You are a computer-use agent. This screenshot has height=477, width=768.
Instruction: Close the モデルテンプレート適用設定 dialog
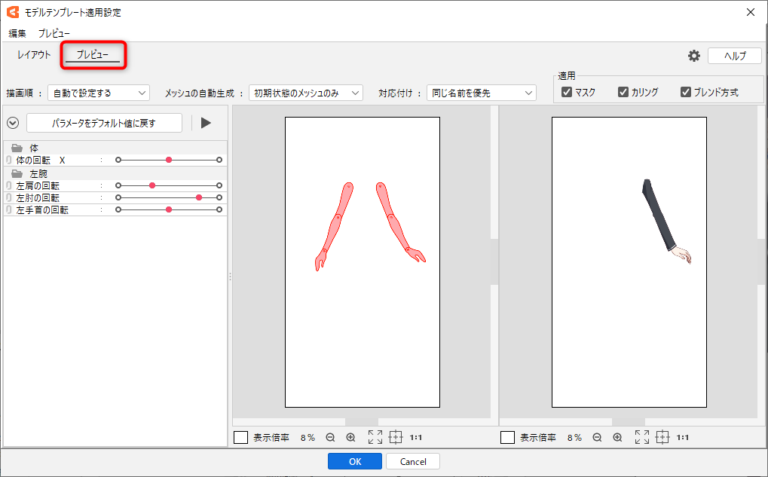(750, 12)
